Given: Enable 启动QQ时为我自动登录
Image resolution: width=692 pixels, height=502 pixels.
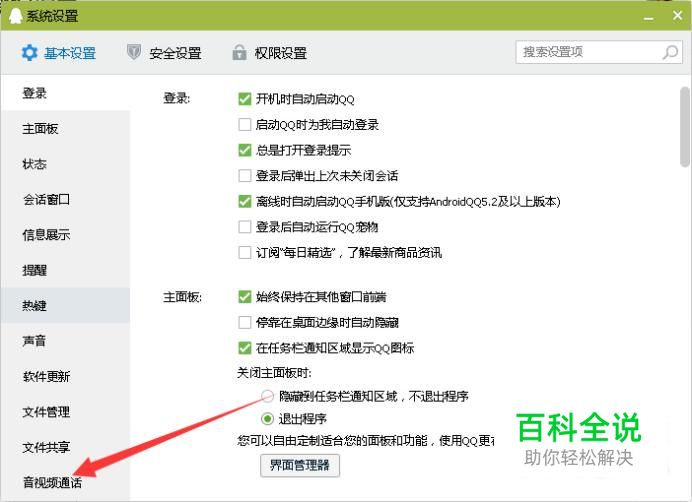Looking at the screenshot, I should [x=244, y=125].
